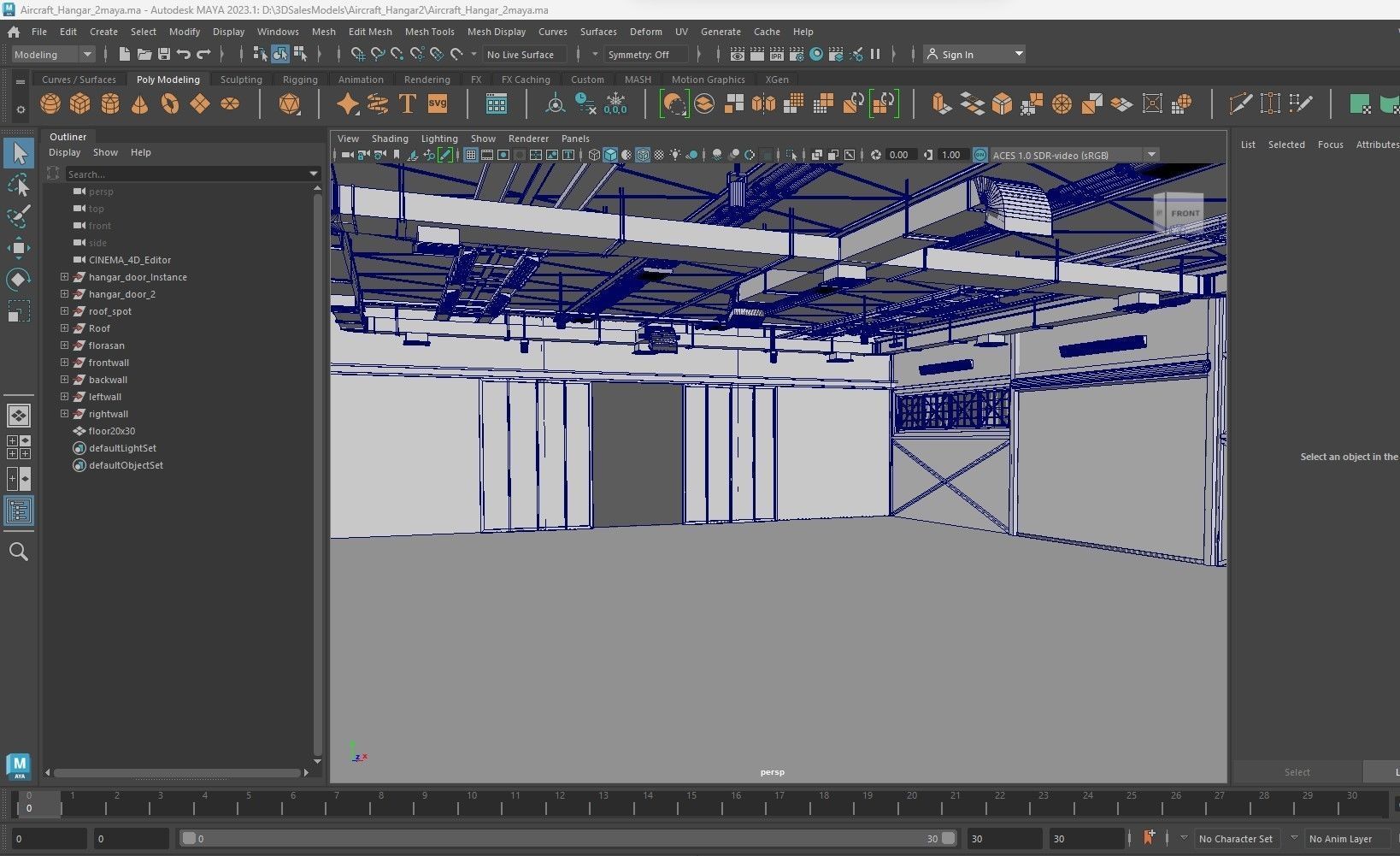Toggle the single perspective view layout
This screenshot has width=1400, height=856.
[19, 416]
